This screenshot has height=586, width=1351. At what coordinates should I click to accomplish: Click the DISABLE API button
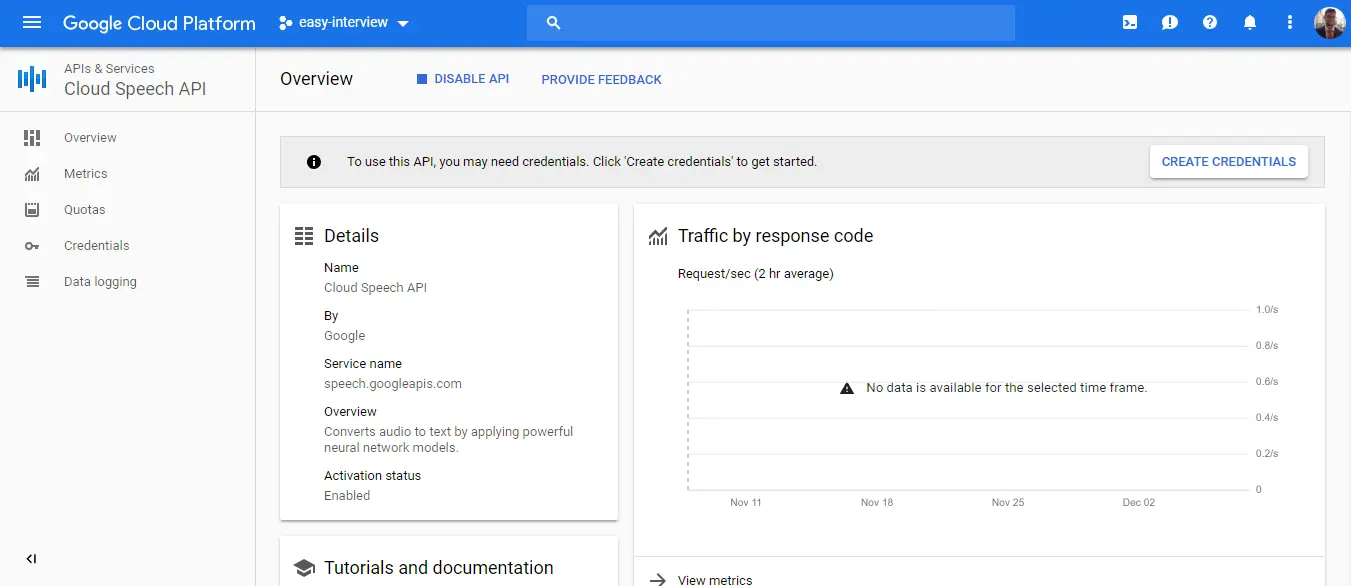463,79
